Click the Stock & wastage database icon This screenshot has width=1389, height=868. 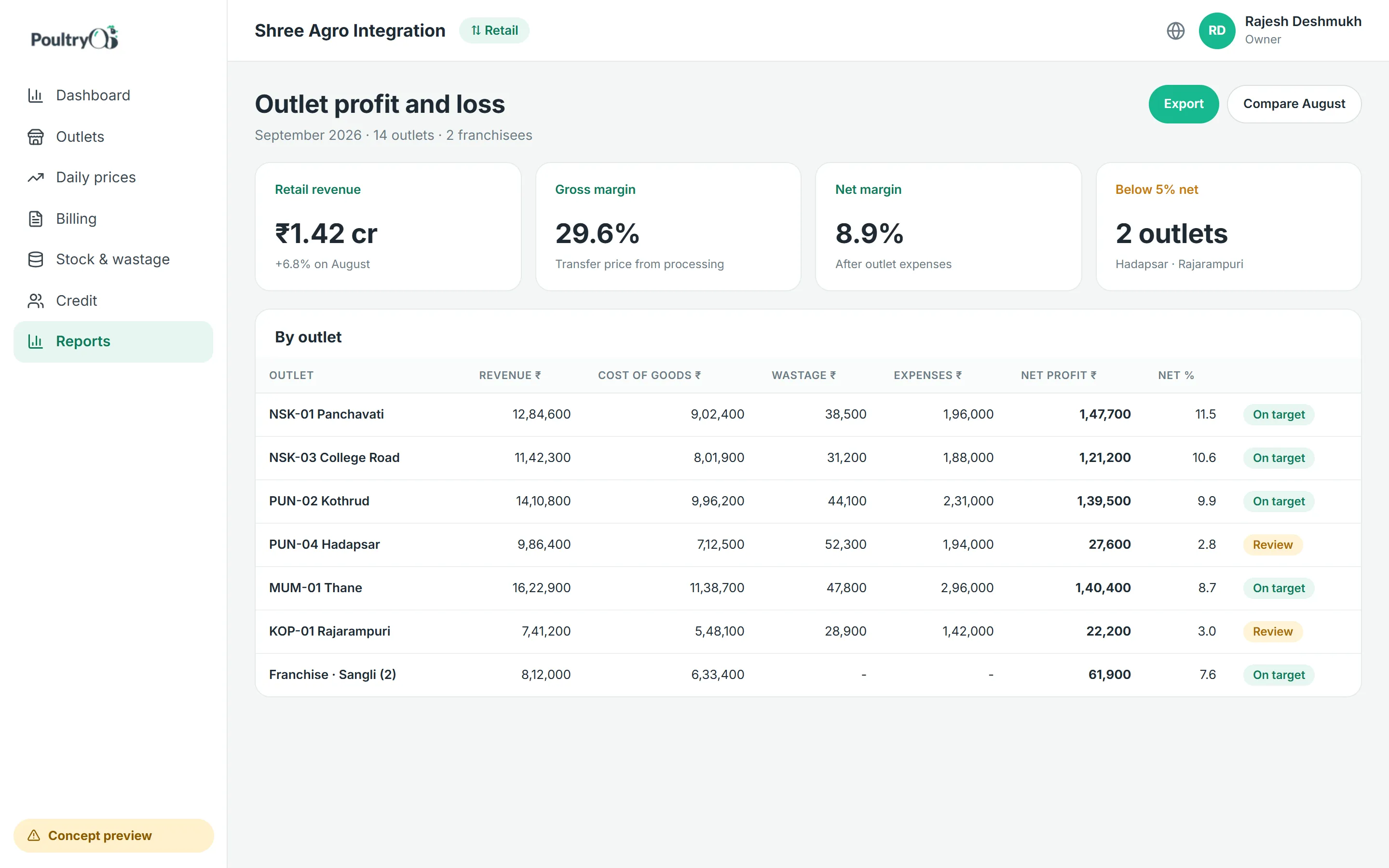pos(36,259)
